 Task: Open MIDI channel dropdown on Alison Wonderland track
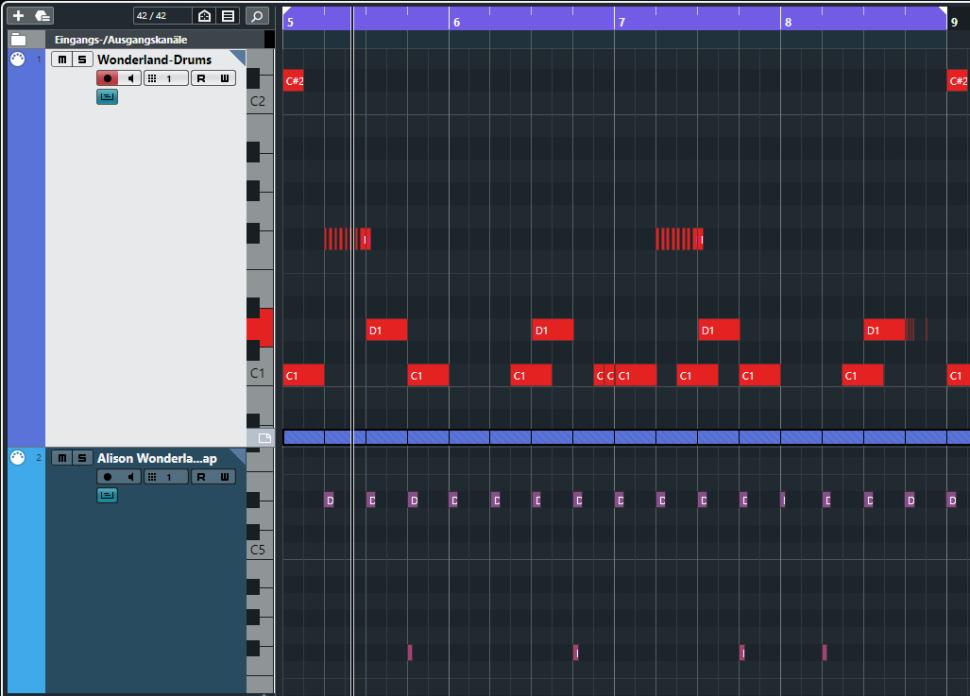click(166, 476)
